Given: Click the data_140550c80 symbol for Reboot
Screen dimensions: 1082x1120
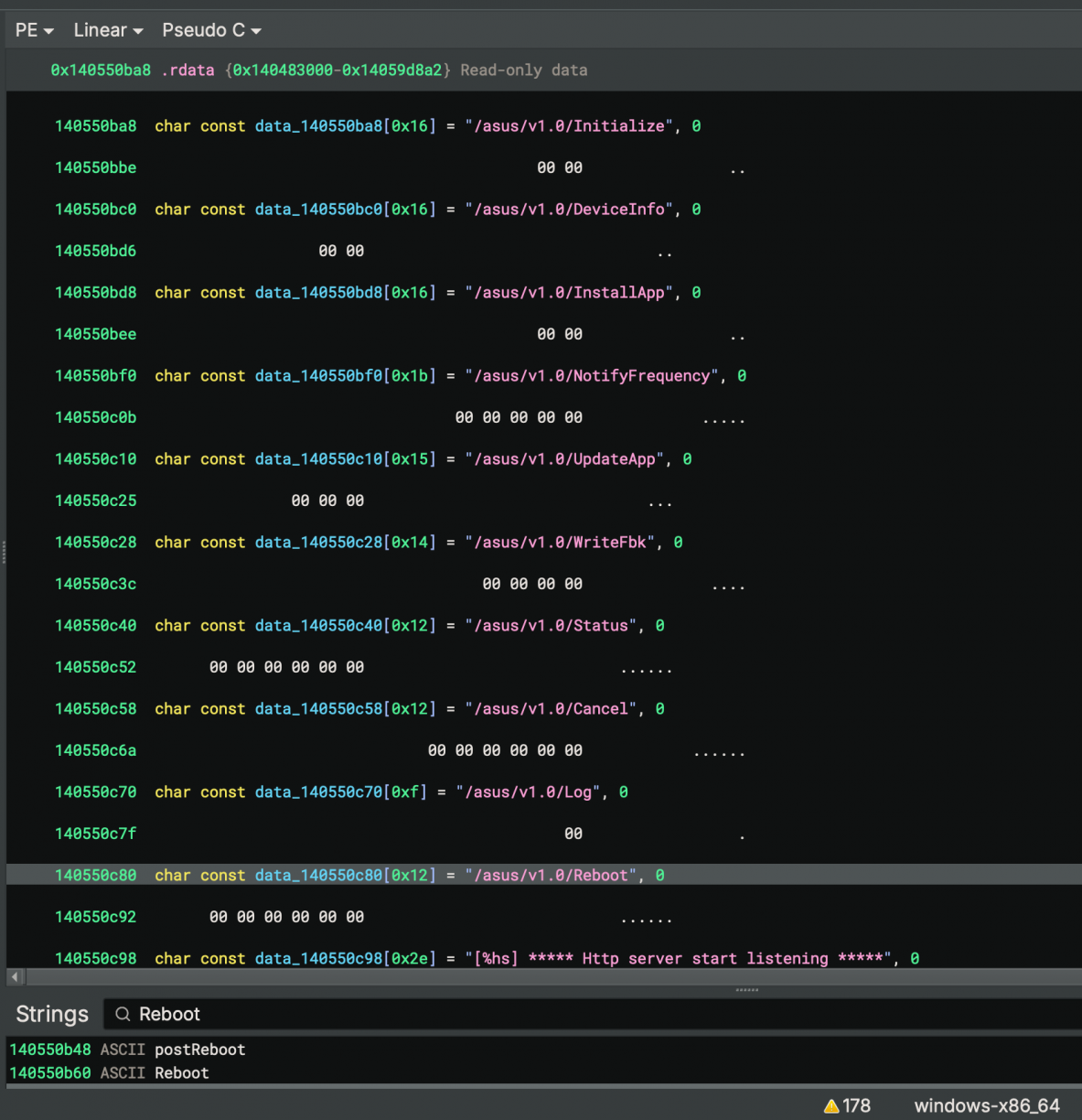Looking at the screenshot, I should pyautogui.click(x=317, y=876).
